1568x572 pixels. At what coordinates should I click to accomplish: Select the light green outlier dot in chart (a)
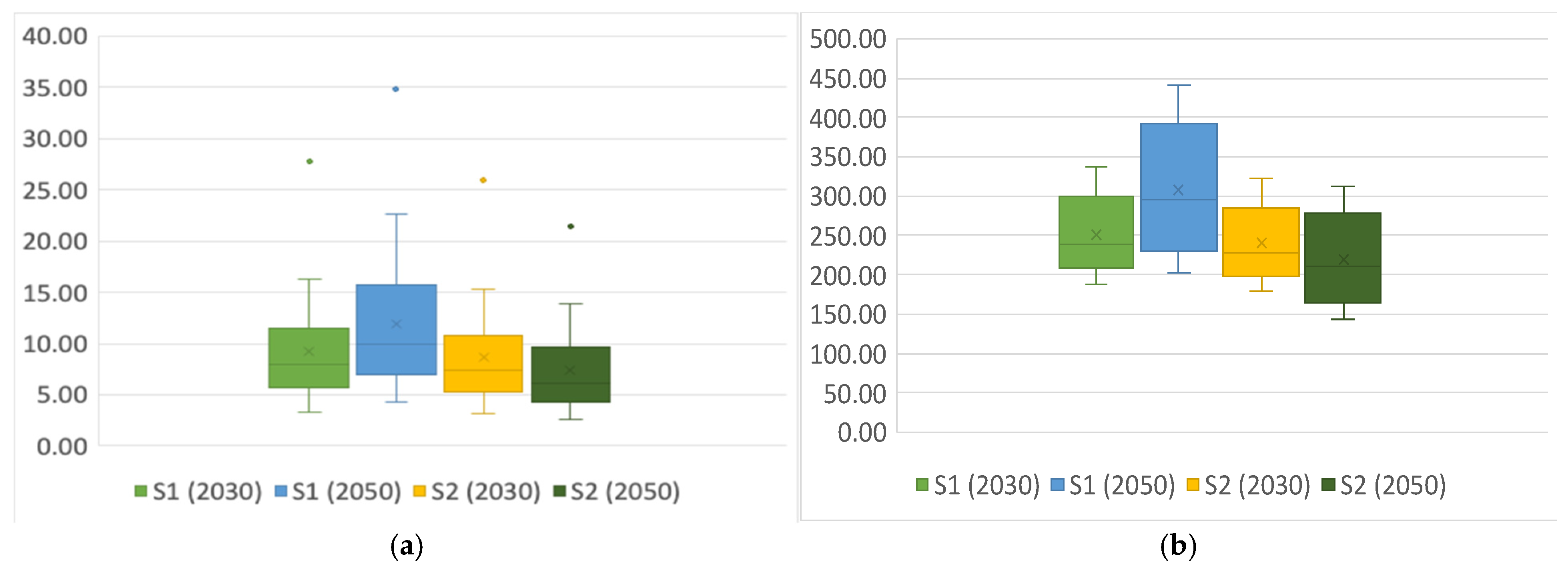click(x=310, y=161)
